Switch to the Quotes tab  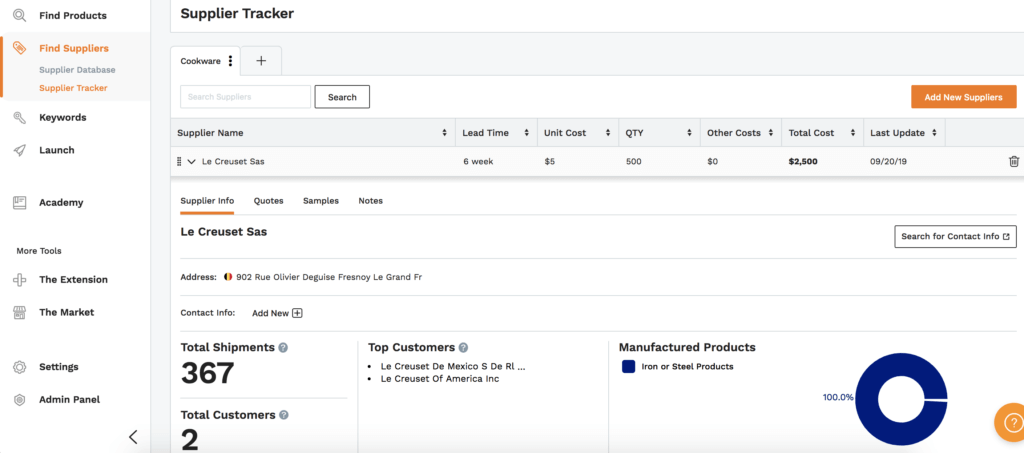268,201
